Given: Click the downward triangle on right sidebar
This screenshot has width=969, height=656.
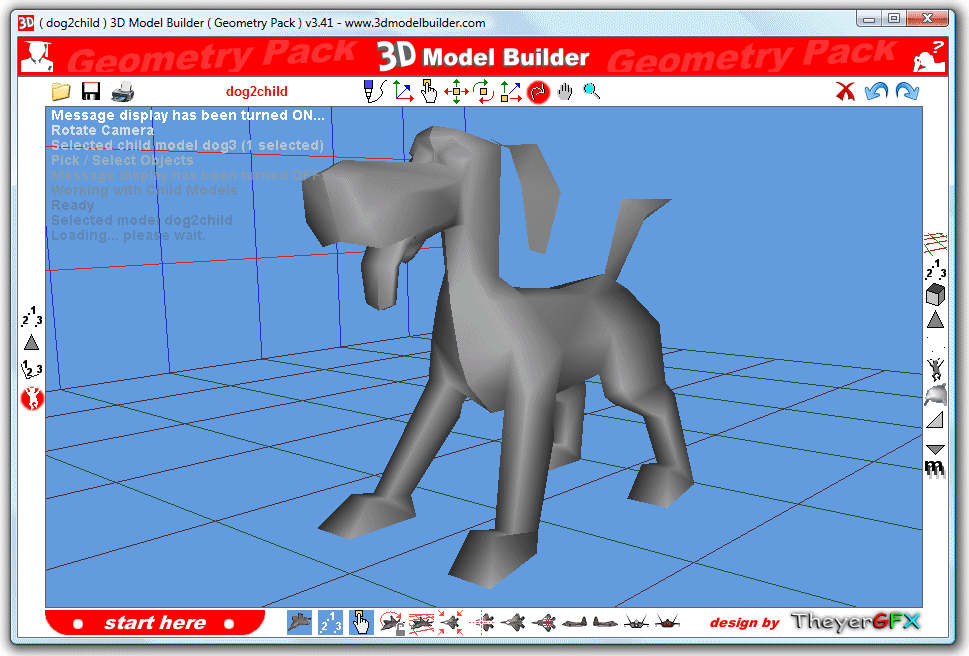Looking at the screenshot, I should [x=935, y=448].
